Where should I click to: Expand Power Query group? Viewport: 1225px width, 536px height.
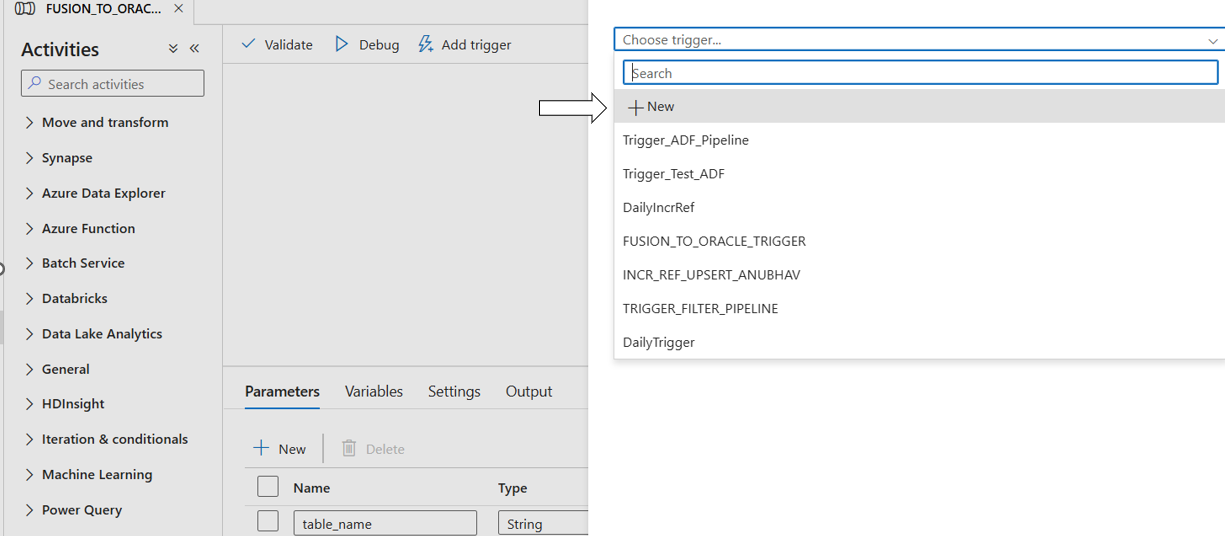82,510
